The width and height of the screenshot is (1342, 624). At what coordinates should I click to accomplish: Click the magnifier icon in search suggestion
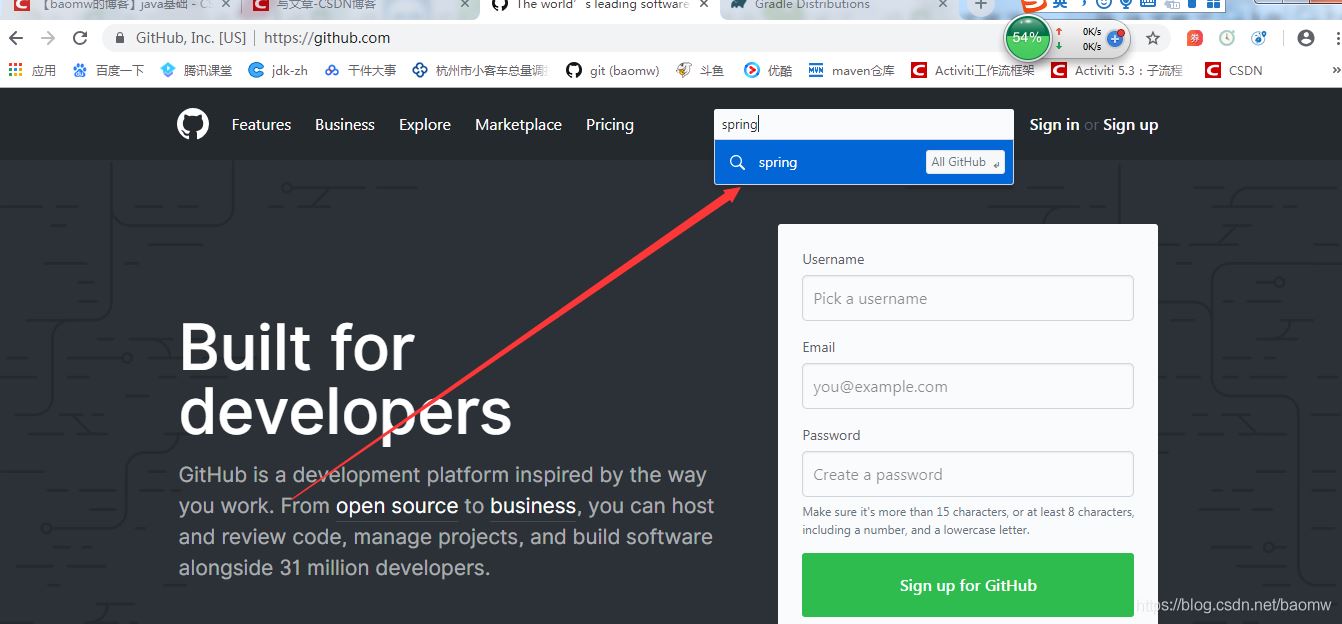[x=737, y=162]
